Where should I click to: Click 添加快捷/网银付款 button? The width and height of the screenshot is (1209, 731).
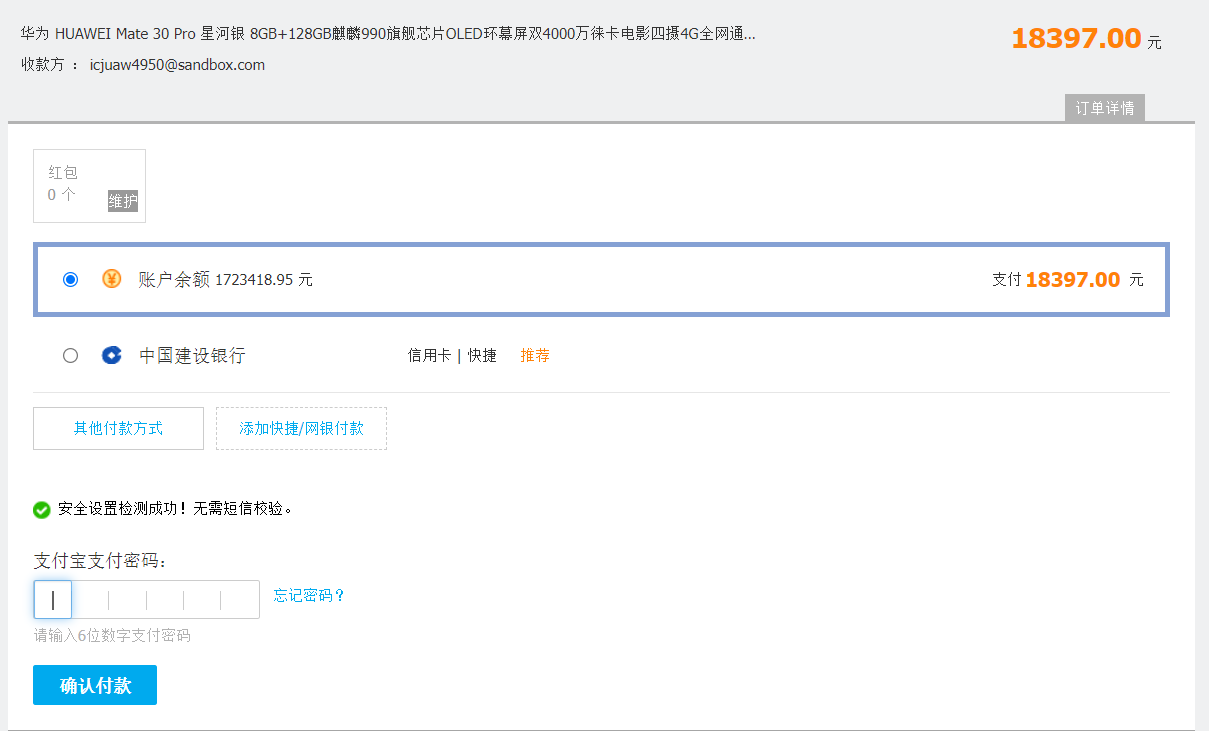pos(301,428)
